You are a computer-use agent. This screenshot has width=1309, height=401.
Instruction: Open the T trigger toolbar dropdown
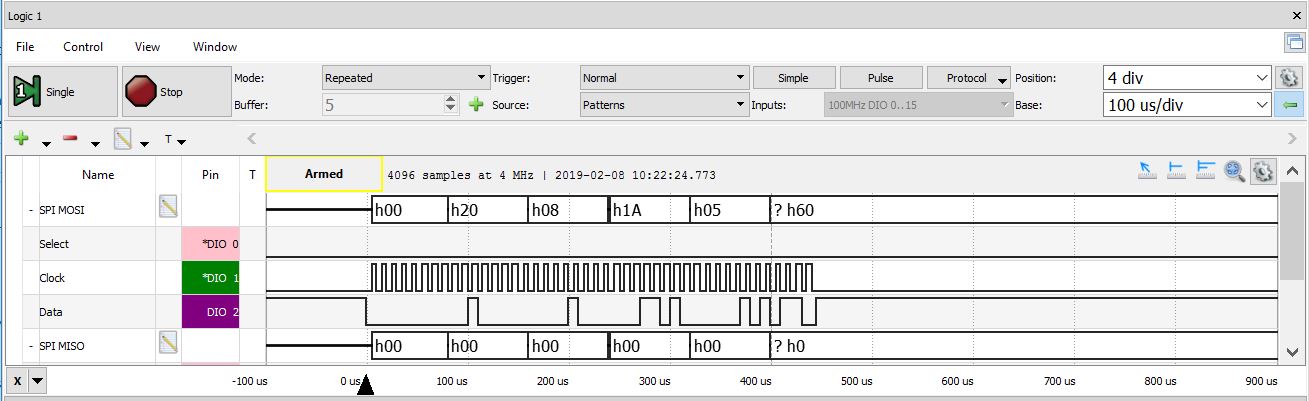point(175,140)
